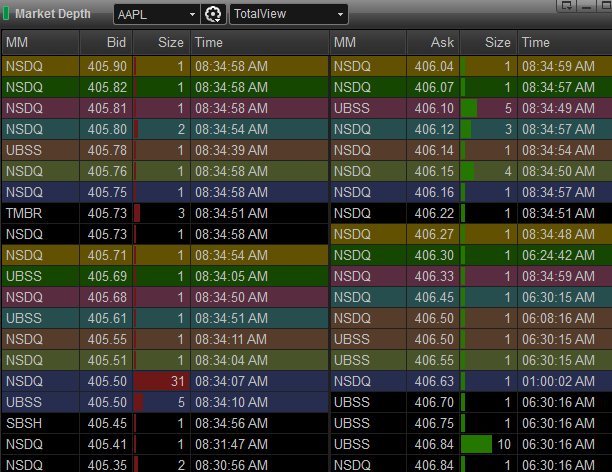Image resolution: width=612 pixels, height=472 pixels.
Task: Click bid price 405.76
Action: pyautogui.click(x=107, y=172)
